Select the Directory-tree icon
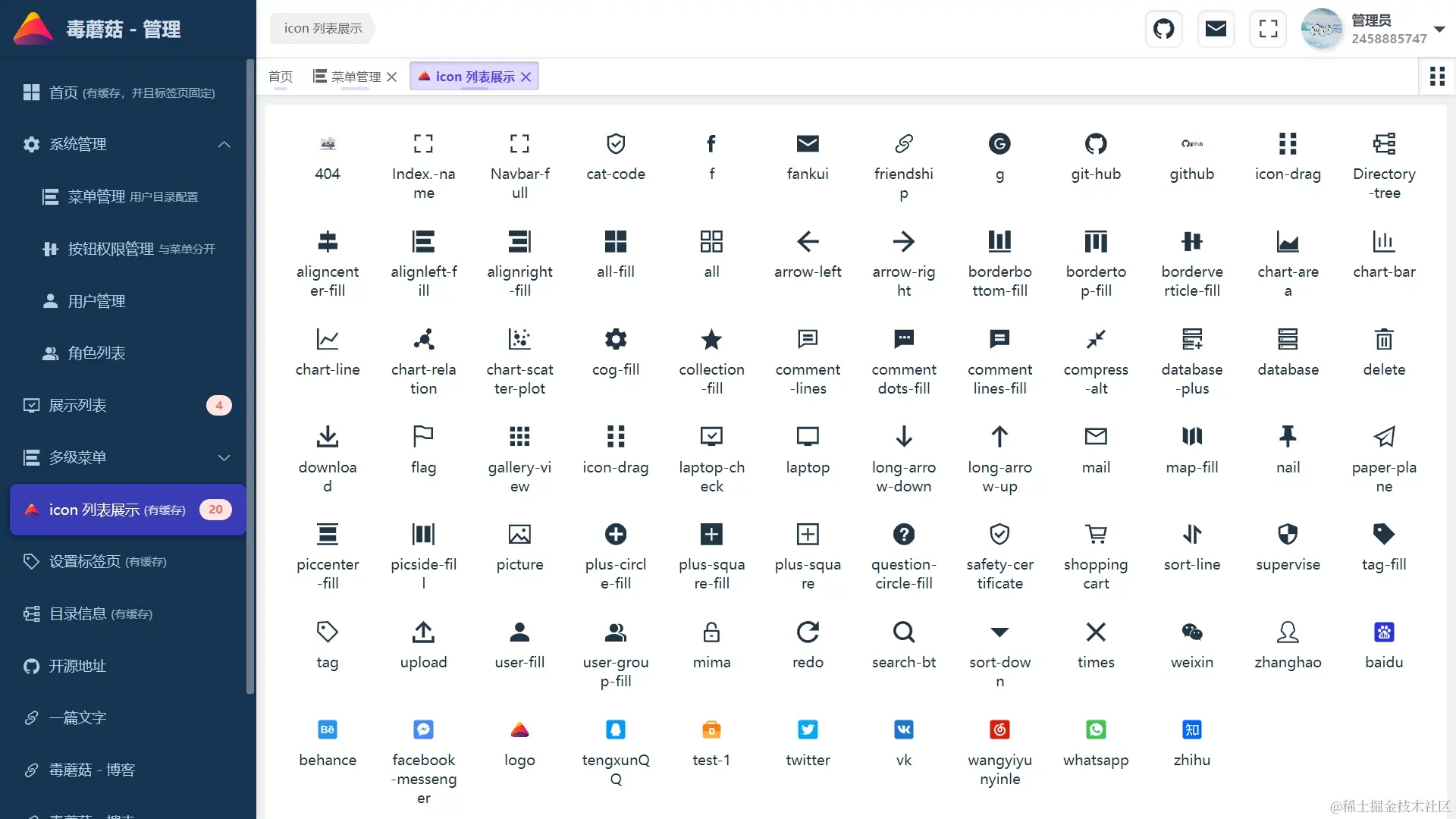The image size is (1456, 819). pyautogui.click(x=1384, y=143)
